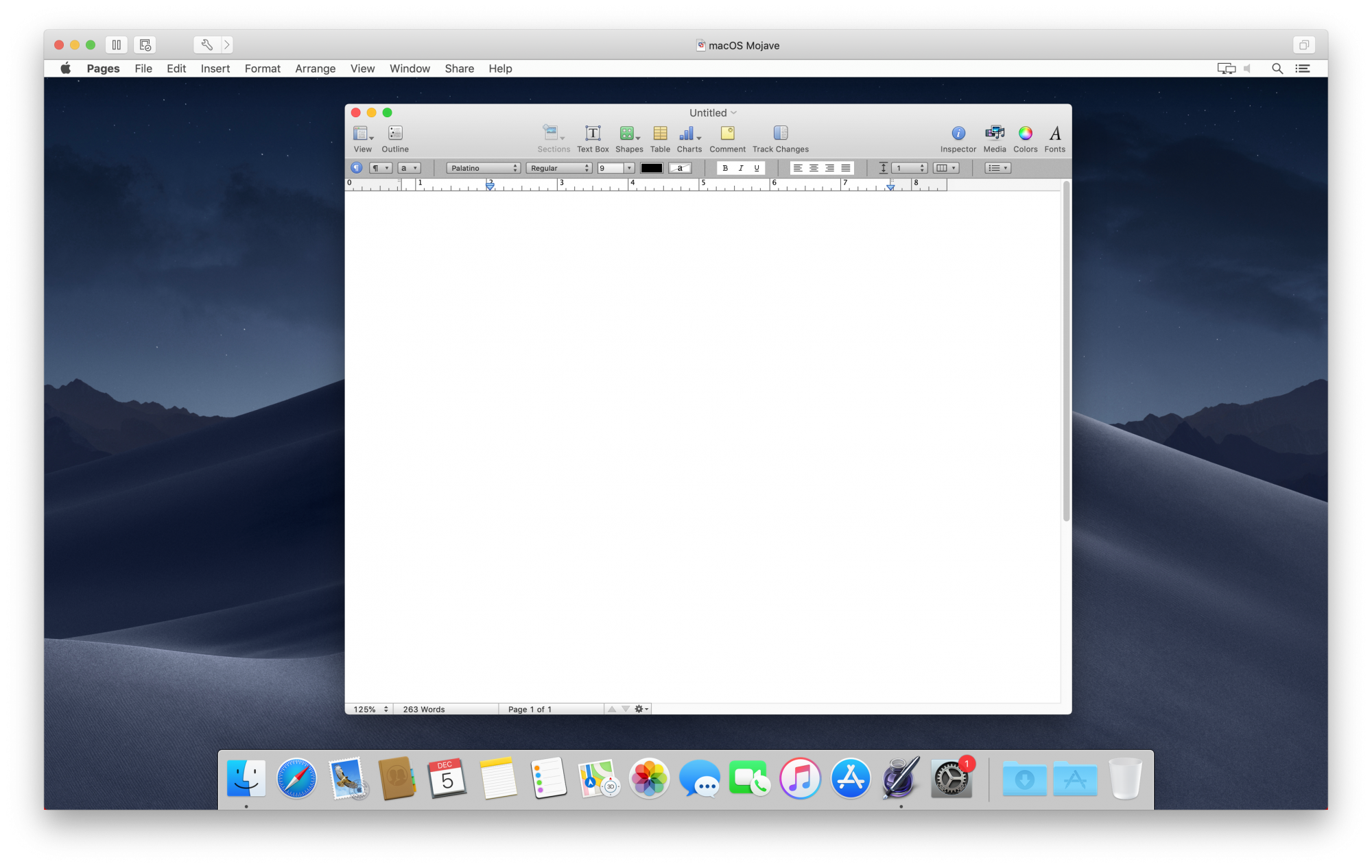
Task: Open the Edit menu
Action: tap(176, 69)
